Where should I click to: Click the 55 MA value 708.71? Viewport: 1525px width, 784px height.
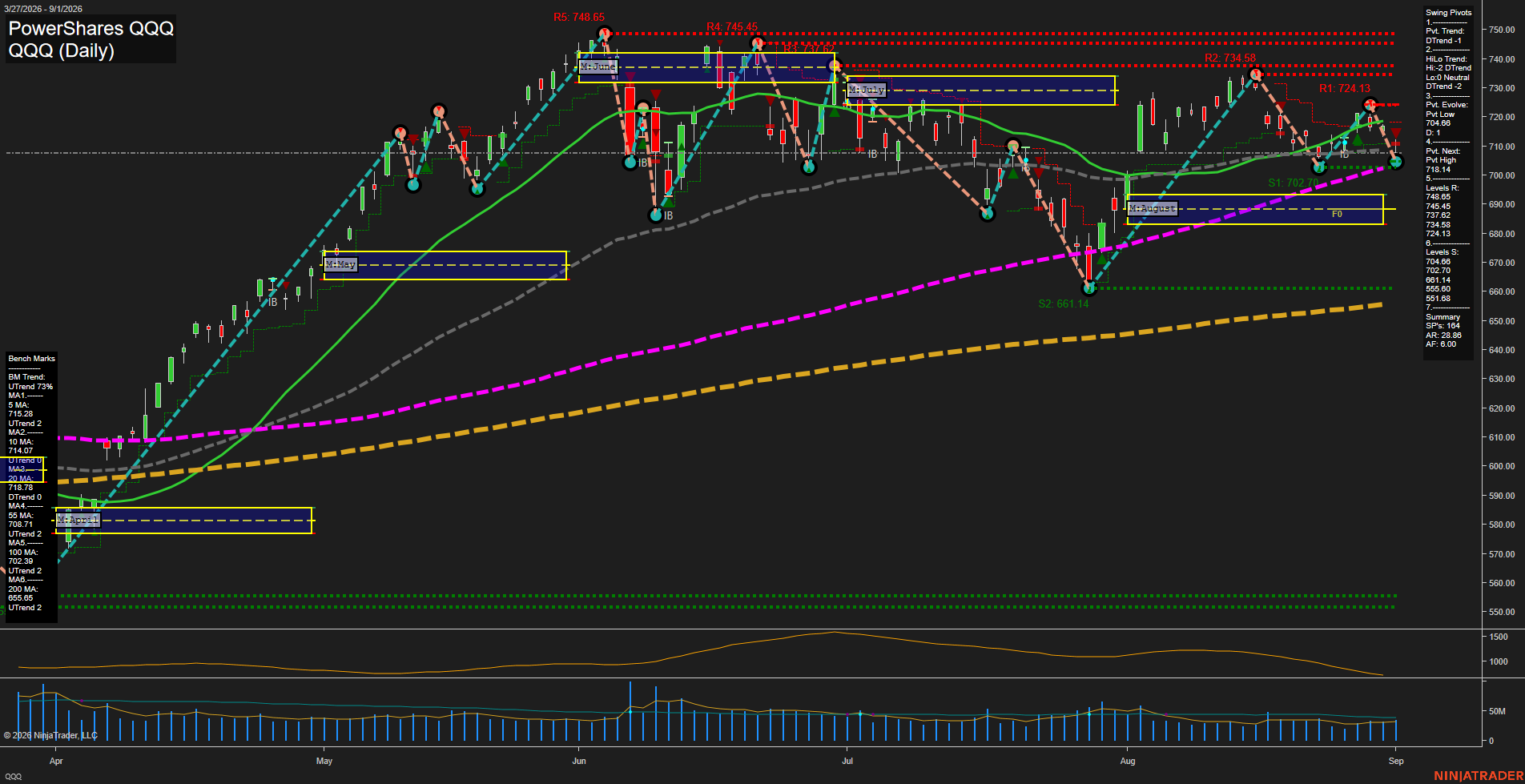pos(20,525)
